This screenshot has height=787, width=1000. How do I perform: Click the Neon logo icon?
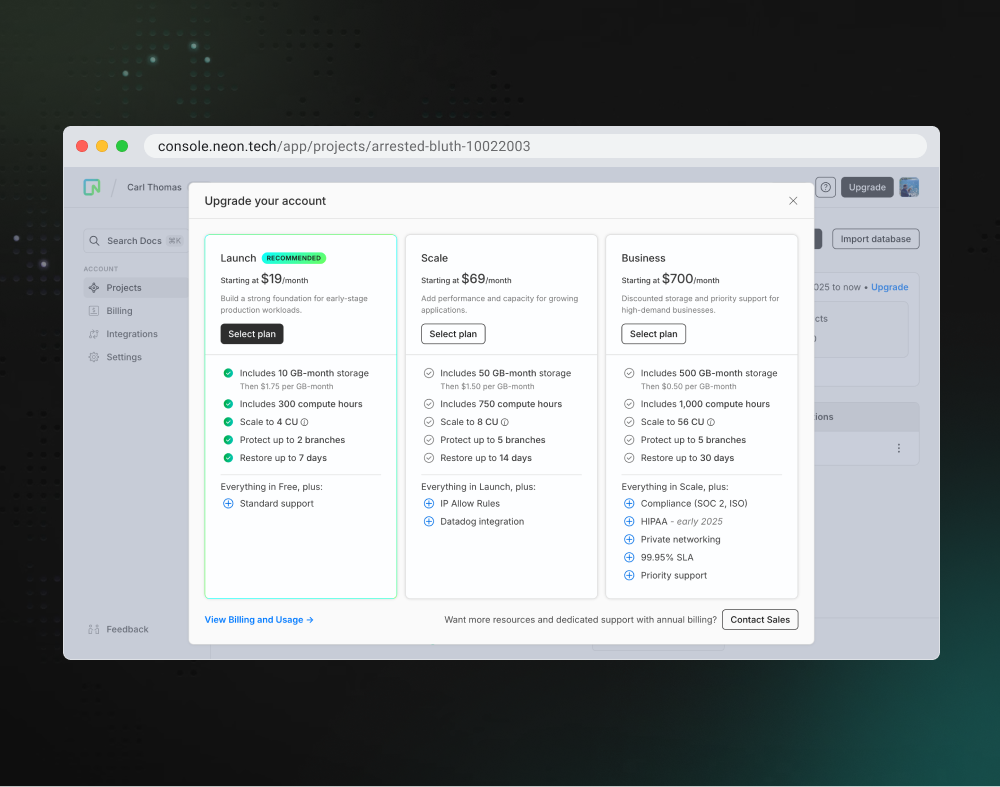[92, 187]
